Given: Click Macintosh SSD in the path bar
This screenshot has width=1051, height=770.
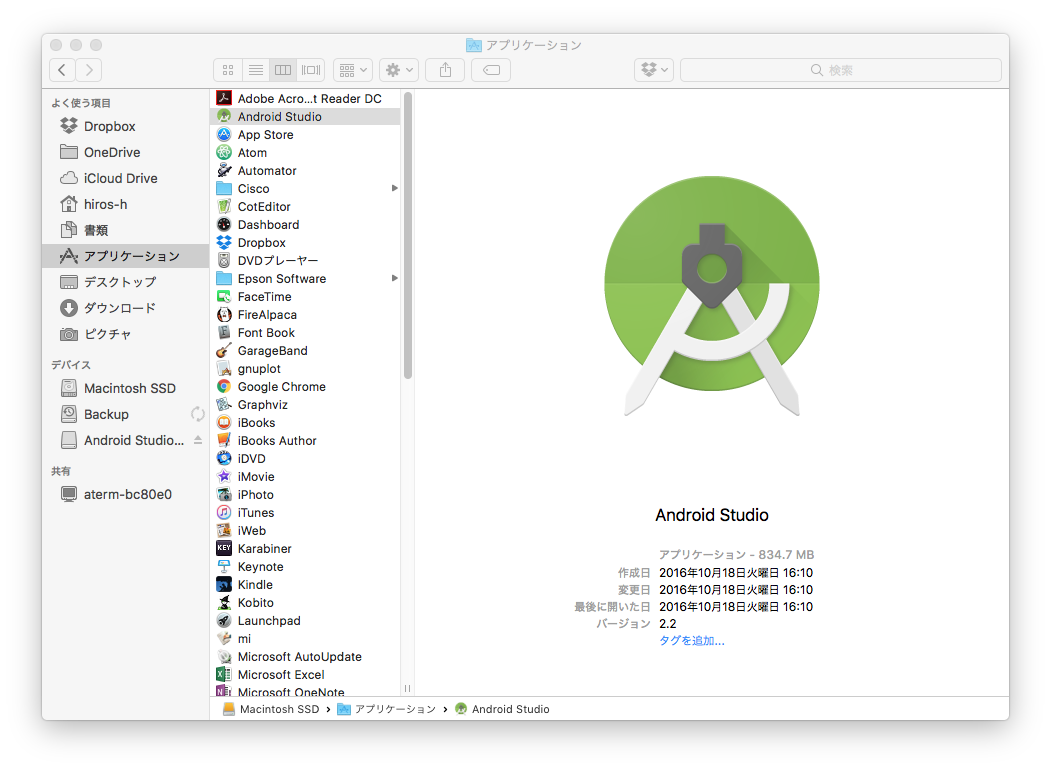Looking at the screenshot, I should [x=271, y=709].
